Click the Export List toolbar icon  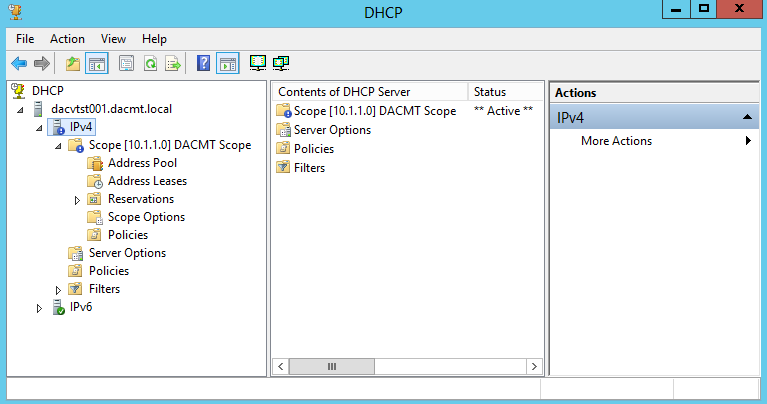(173, 64)
